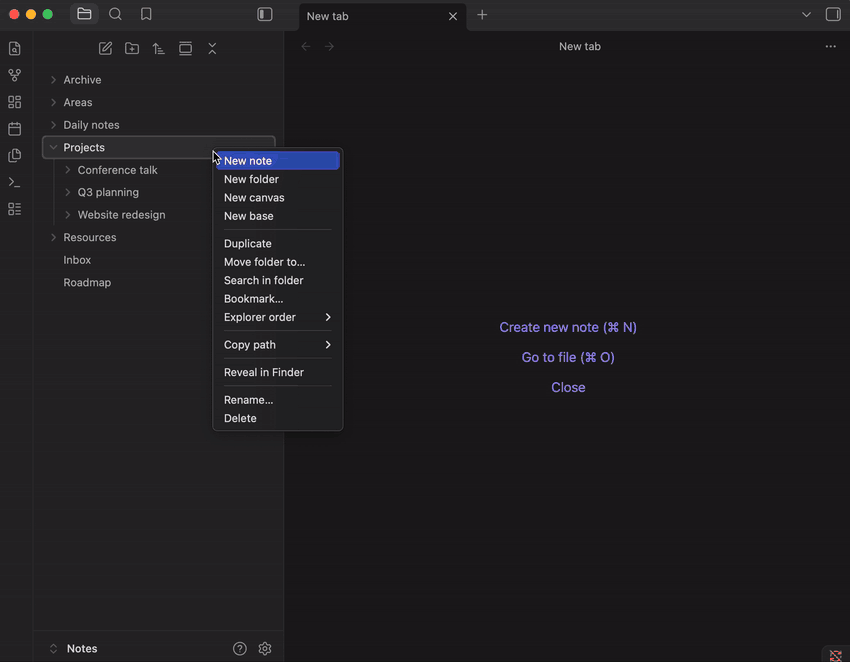Viewport: 850px width, 662px height.
Task: Choose Move folder to... option
Action: click(x=278, y=262)
